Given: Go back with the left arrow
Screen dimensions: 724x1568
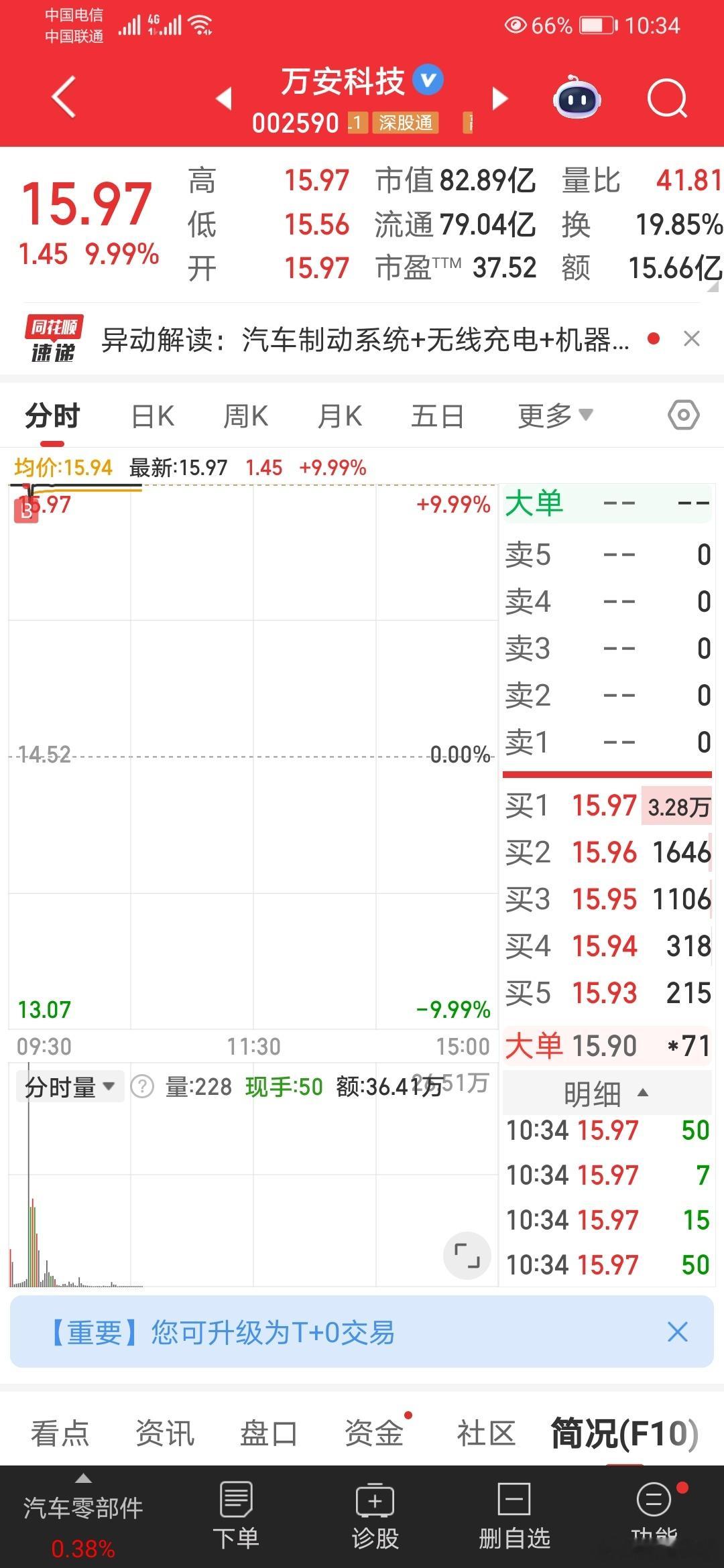Looking at the screenshot, I should click(x=64, y=98).
